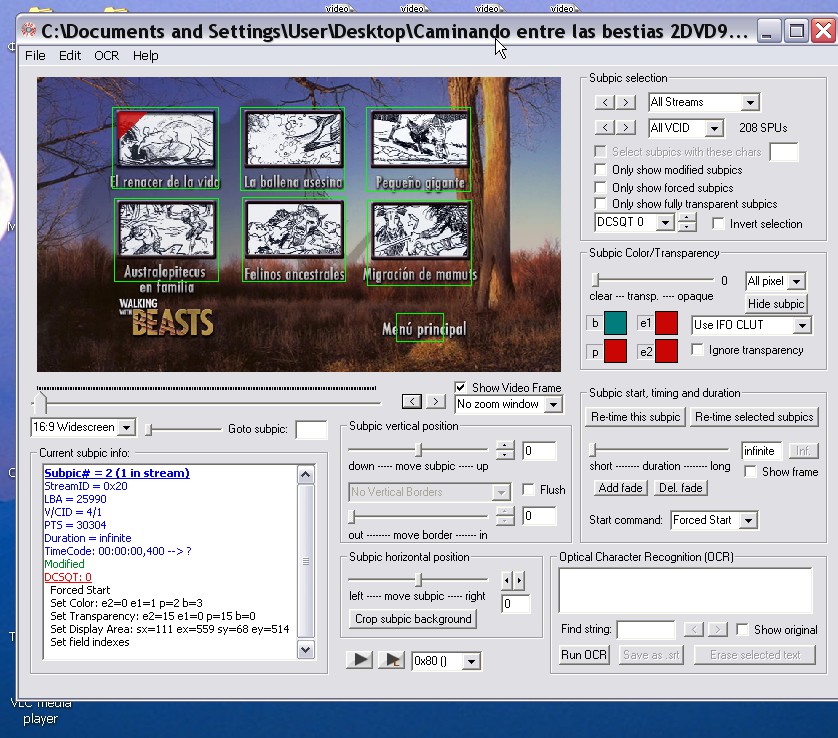Open the OCR menu
The image size is (838, 738).
click(106, 56)
